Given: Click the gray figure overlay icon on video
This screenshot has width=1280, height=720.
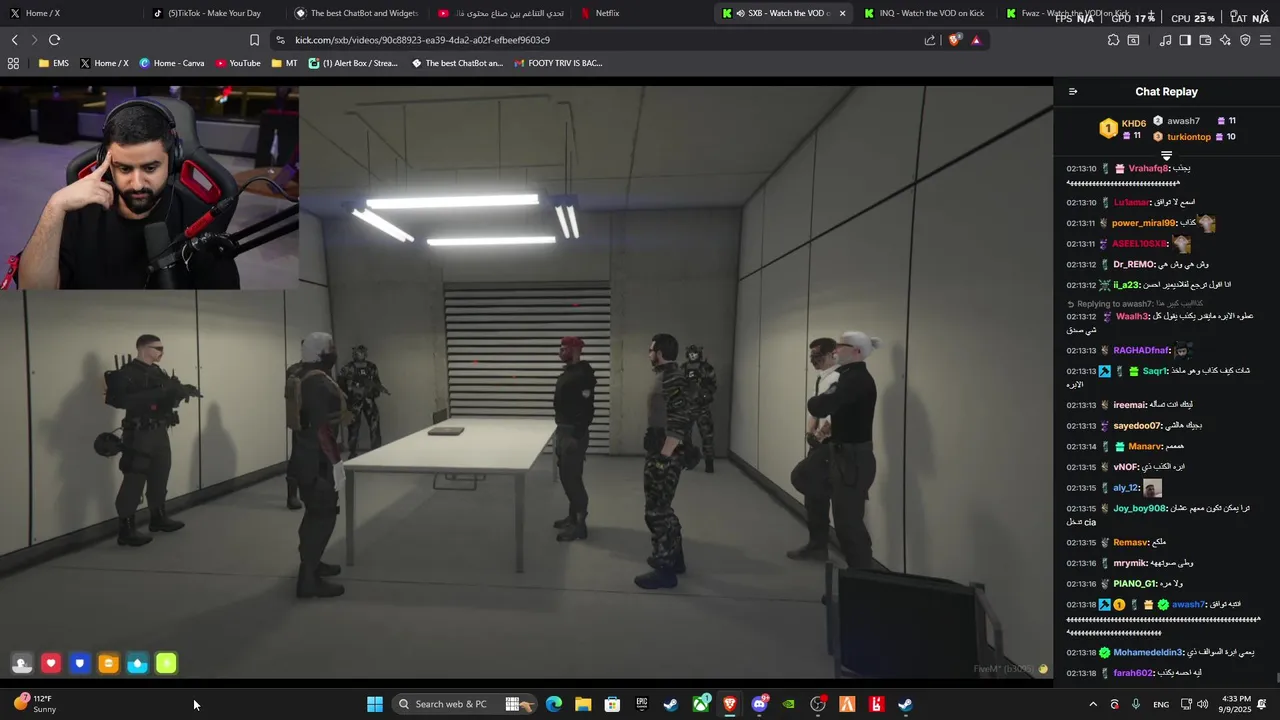Looking at the screenshot, I should point(22,663).
